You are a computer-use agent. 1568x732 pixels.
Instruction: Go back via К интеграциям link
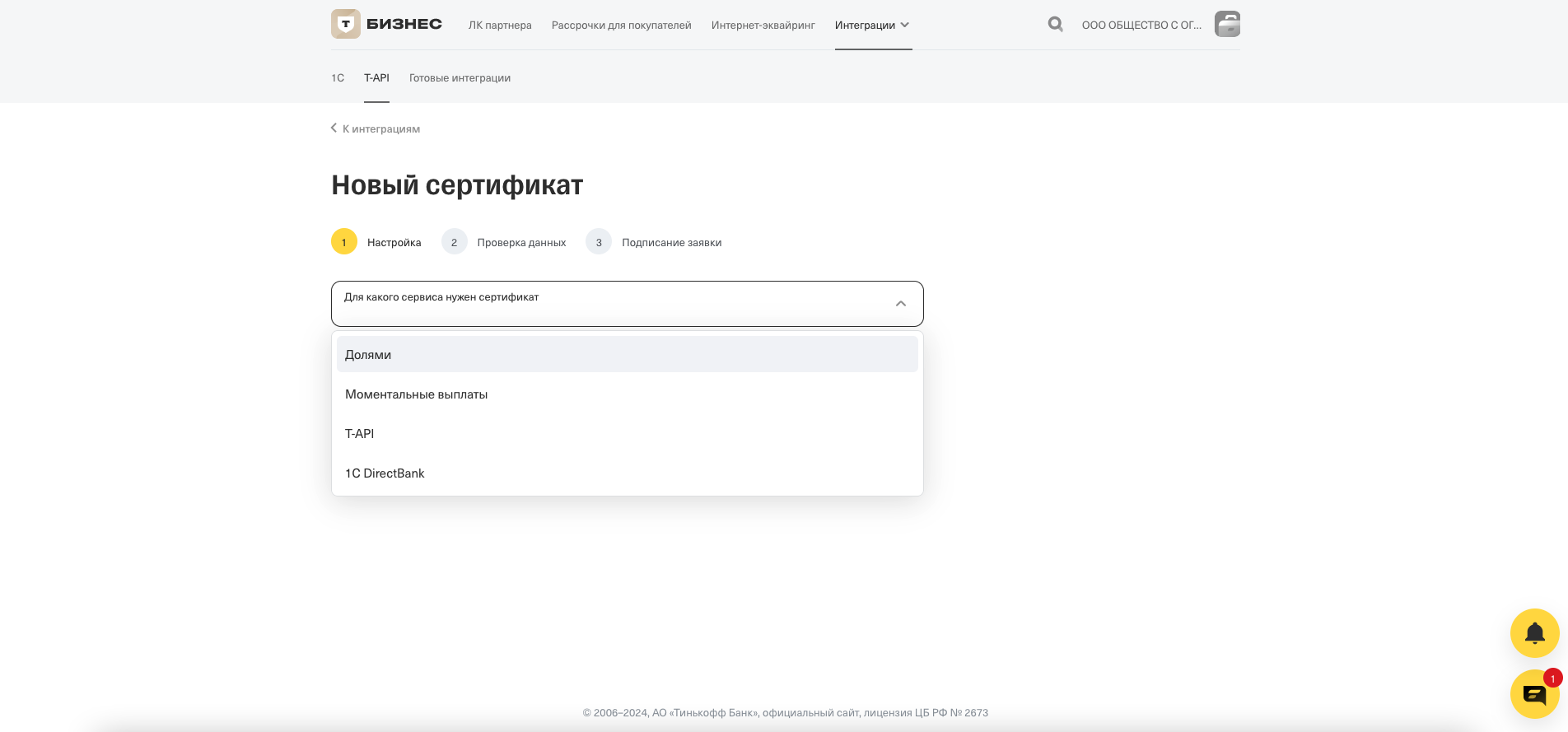(381, 128)
